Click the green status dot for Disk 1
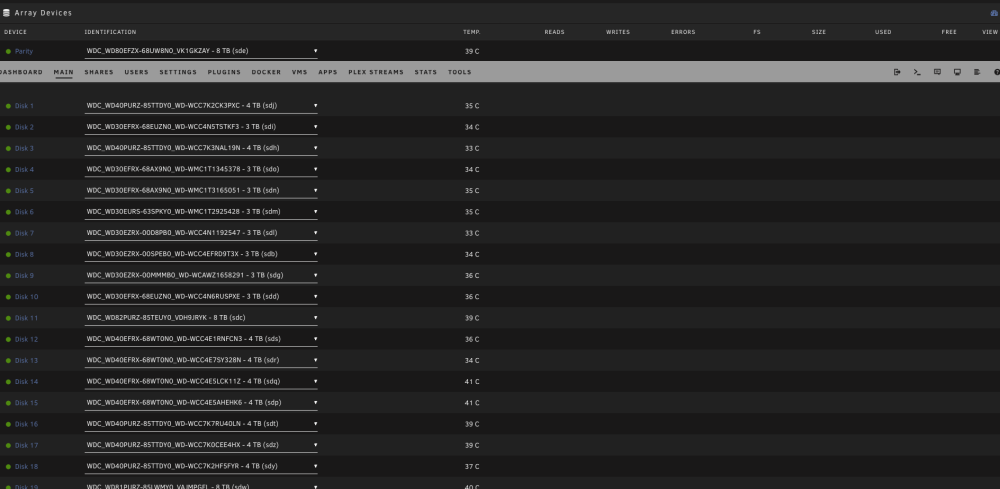Image resolution: width=1000 pixels, height=489 pixels. pyautogui.click(x=8, y=106)
